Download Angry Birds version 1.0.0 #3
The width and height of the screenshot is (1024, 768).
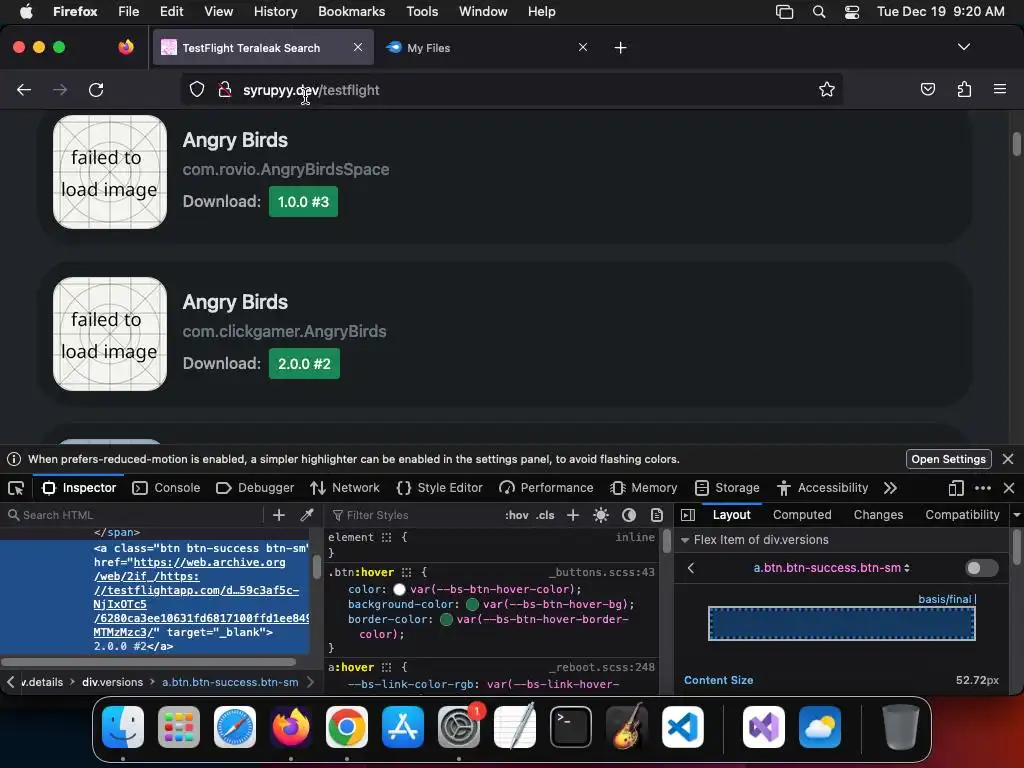pos(303,202)
